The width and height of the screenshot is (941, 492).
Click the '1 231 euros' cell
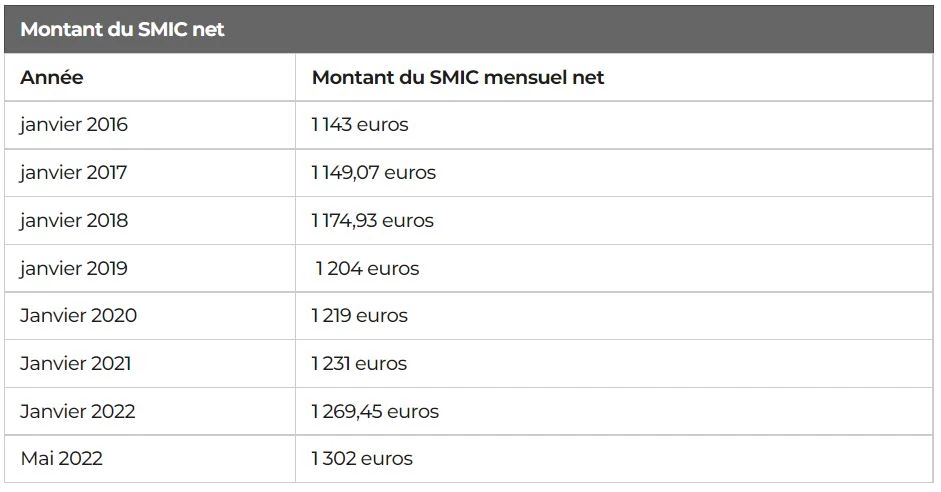point(359,364)
